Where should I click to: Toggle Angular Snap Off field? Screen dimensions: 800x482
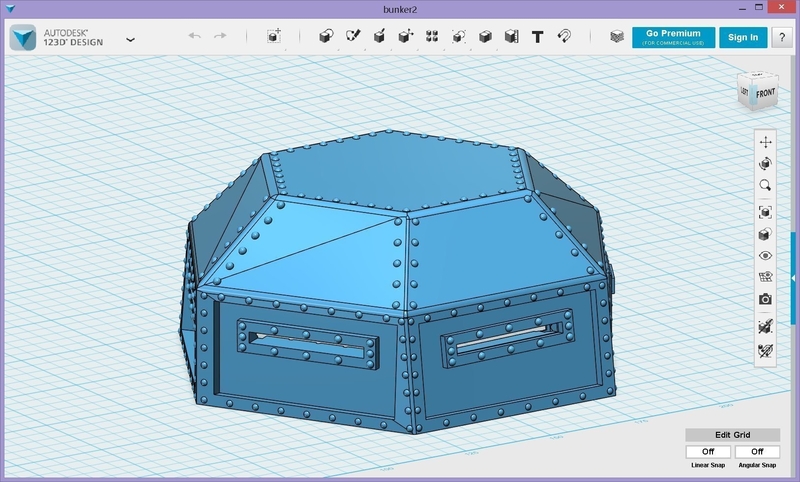coord(757,452)
